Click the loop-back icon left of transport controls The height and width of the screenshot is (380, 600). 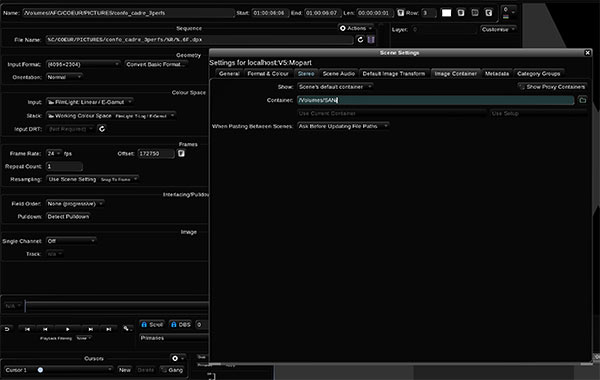pos(7,329)
